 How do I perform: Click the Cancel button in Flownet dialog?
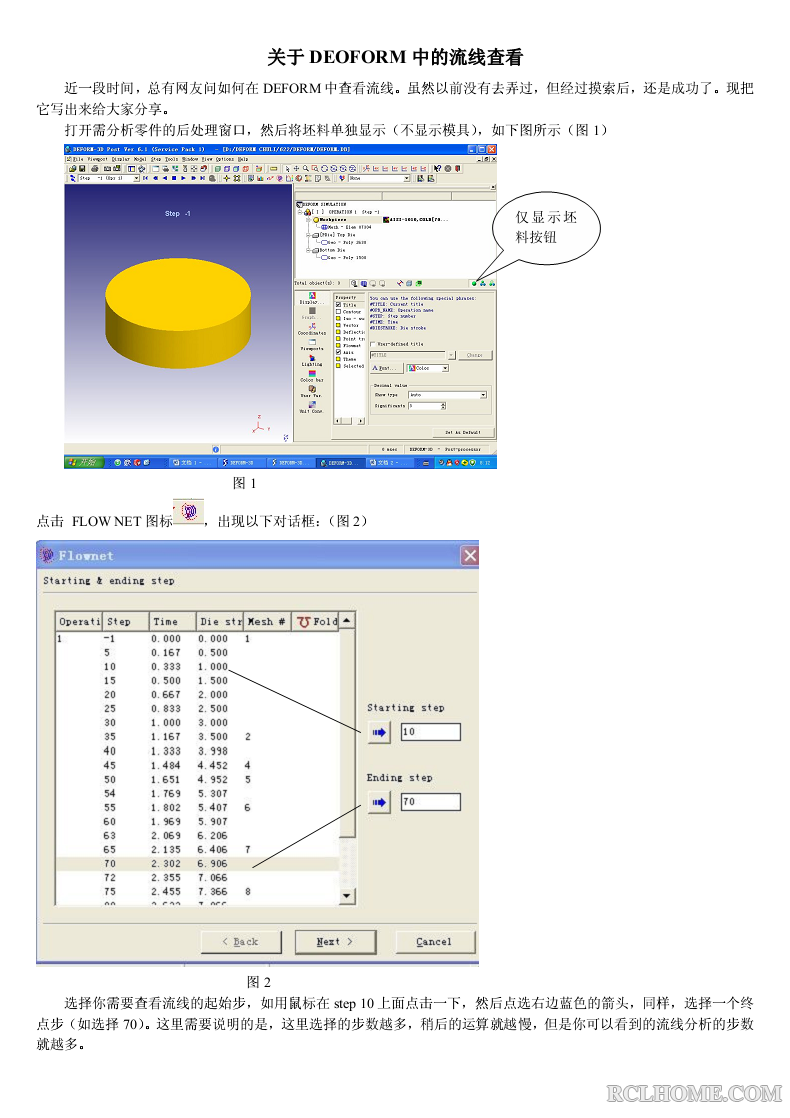[434, 942]
